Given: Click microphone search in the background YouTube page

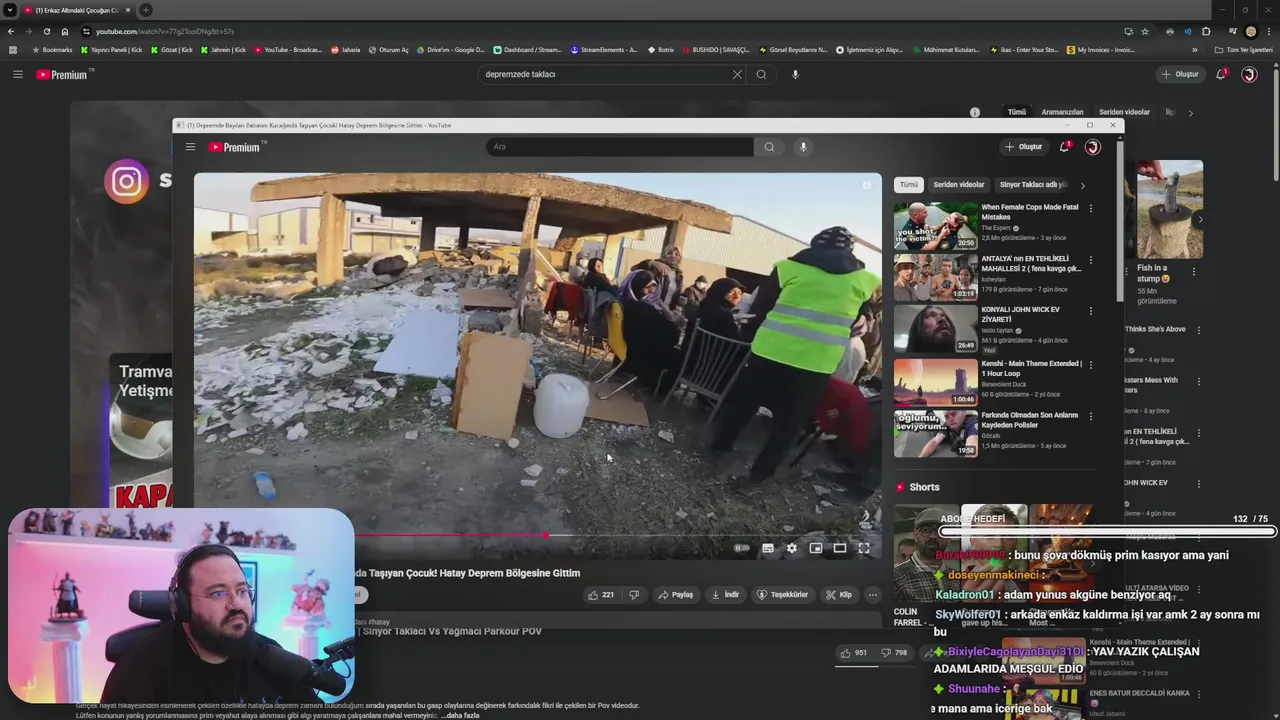Looking at the screenshot, I should 795,74.
